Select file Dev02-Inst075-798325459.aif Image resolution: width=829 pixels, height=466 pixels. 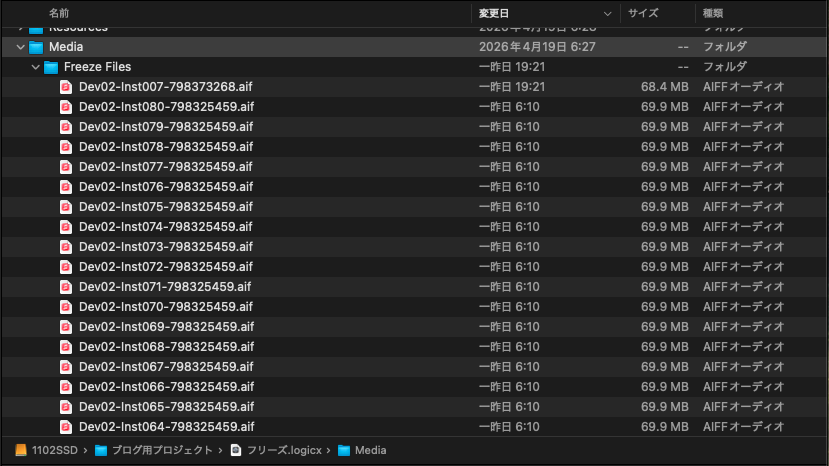(166, 207)
